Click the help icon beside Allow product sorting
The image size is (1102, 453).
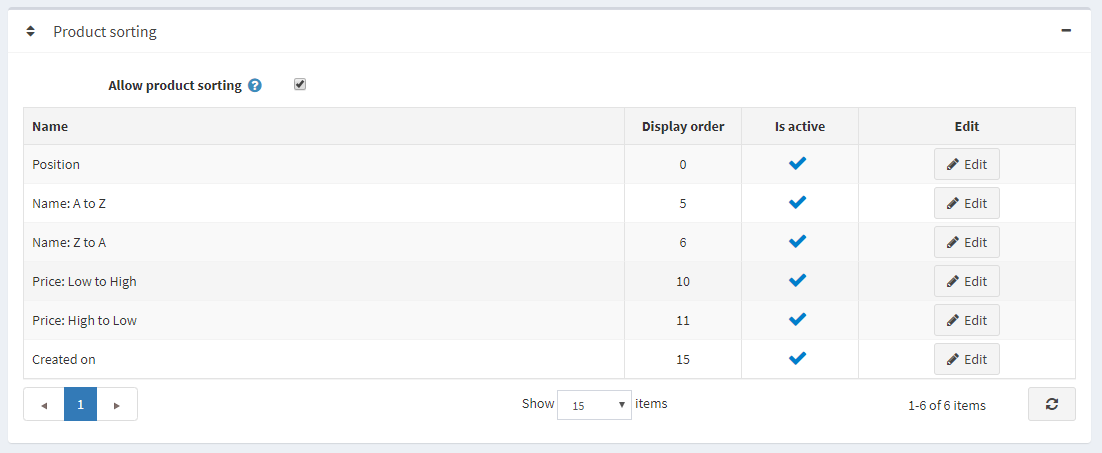coord(255,86)
